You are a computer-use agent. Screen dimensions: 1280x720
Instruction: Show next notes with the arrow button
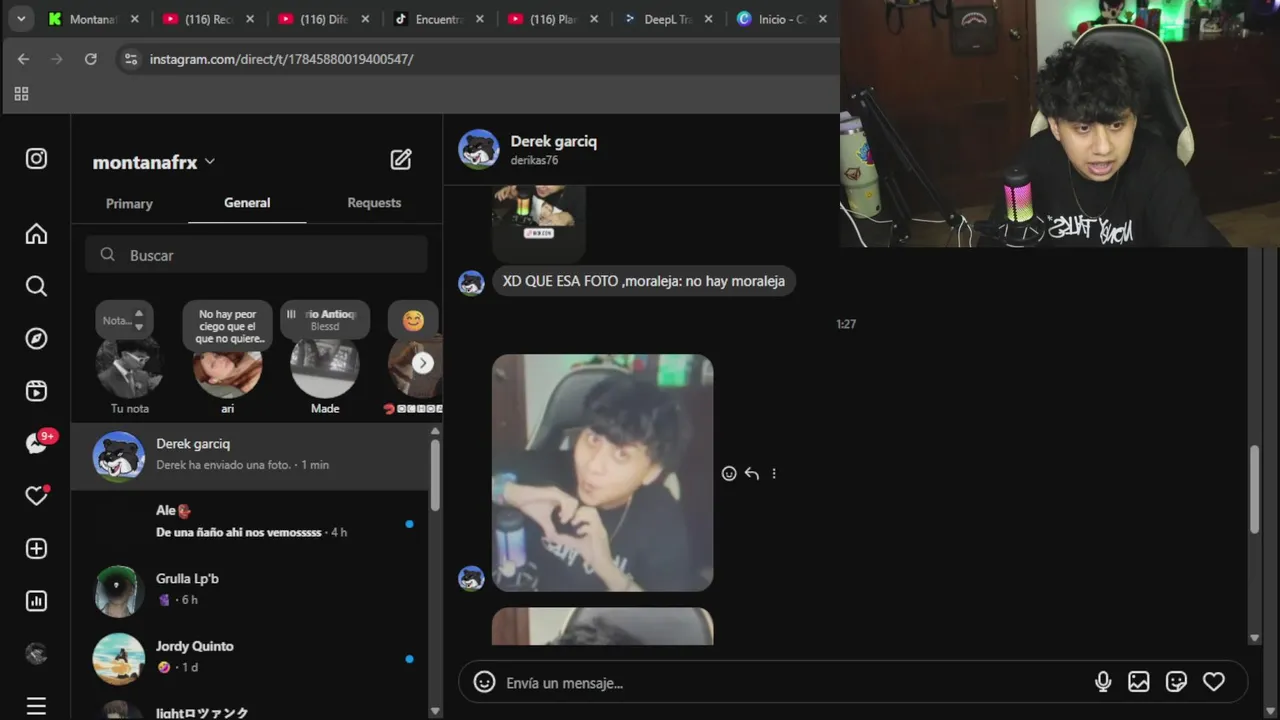tap(423, 363)
